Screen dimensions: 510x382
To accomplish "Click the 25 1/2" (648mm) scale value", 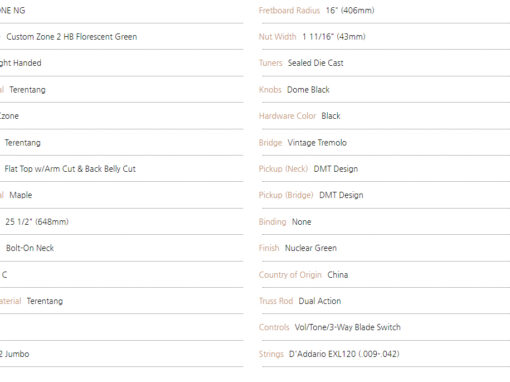I will (37, 222).
